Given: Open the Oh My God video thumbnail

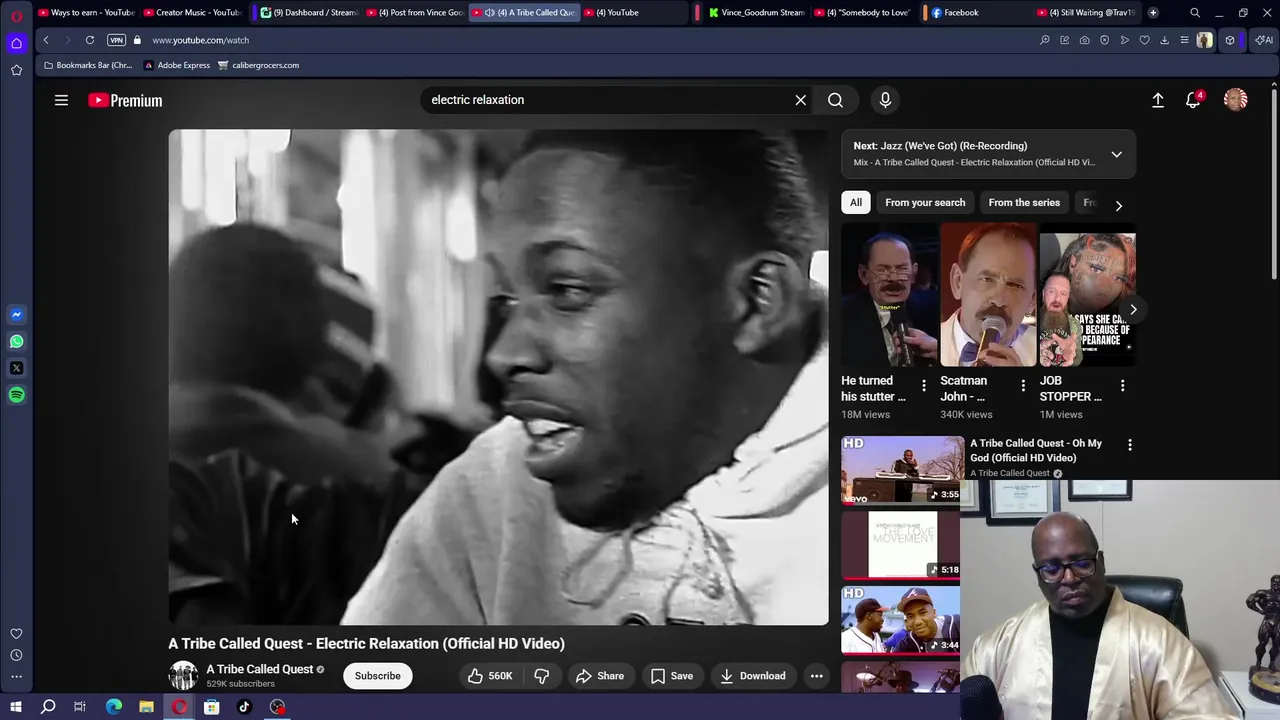Looking at the screenshot, I should 901,470.
